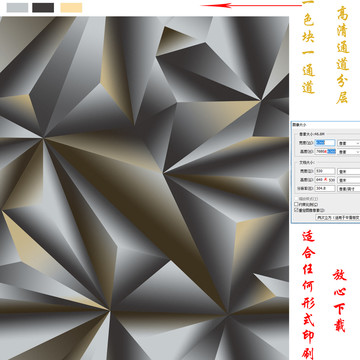This screenshot has height=360, width=360.
Task: Pick the beige tan color swatch
Action: click(71, 8)
